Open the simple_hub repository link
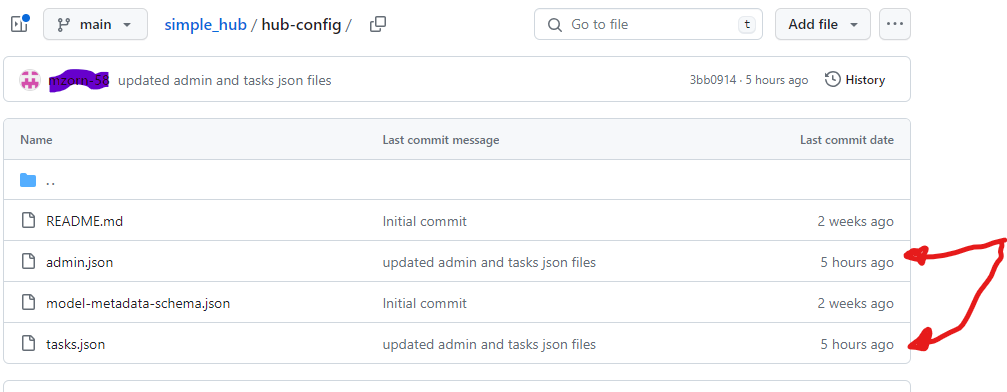The image size is (1007, 392). 206,25
